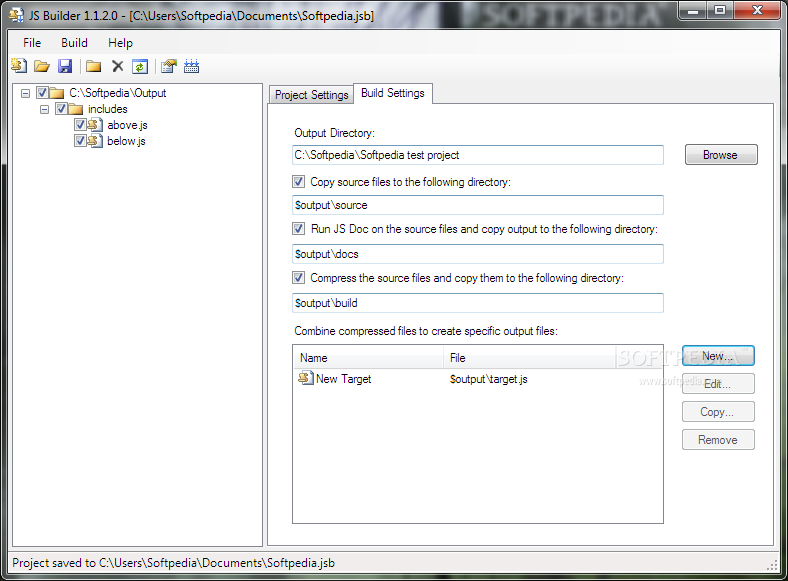788x581 pixels.
Task: Uncheck Compress the source files option
Action: (x=299, y=277)
